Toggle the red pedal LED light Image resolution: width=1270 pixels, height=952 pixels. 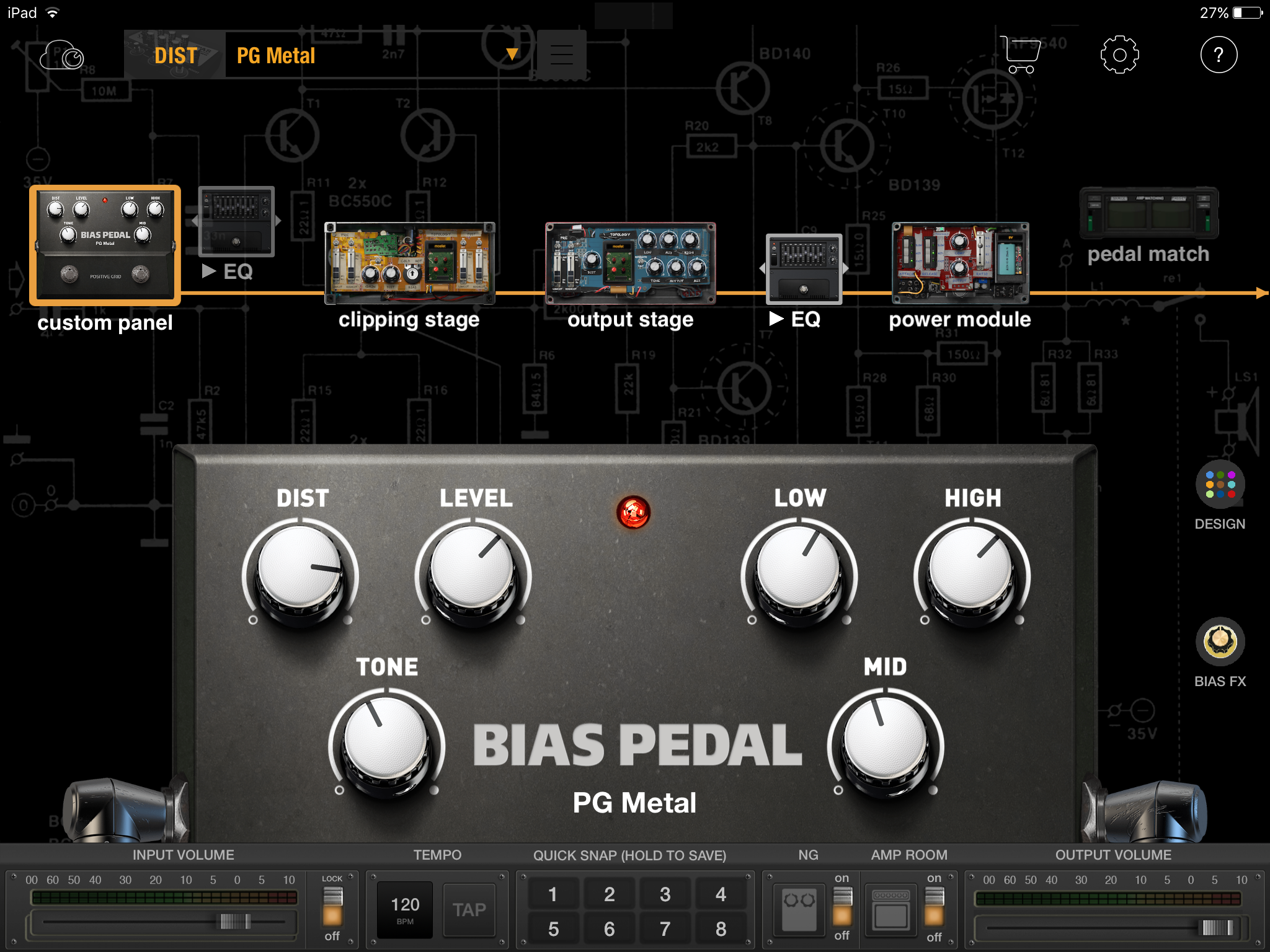(633, 513)
